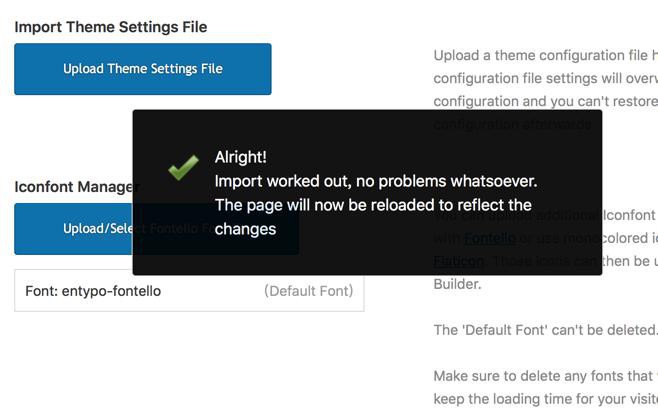Open the Fontello link
This screenshot has width=658, height=413.
pyautogui.click(x=490, y=238)
